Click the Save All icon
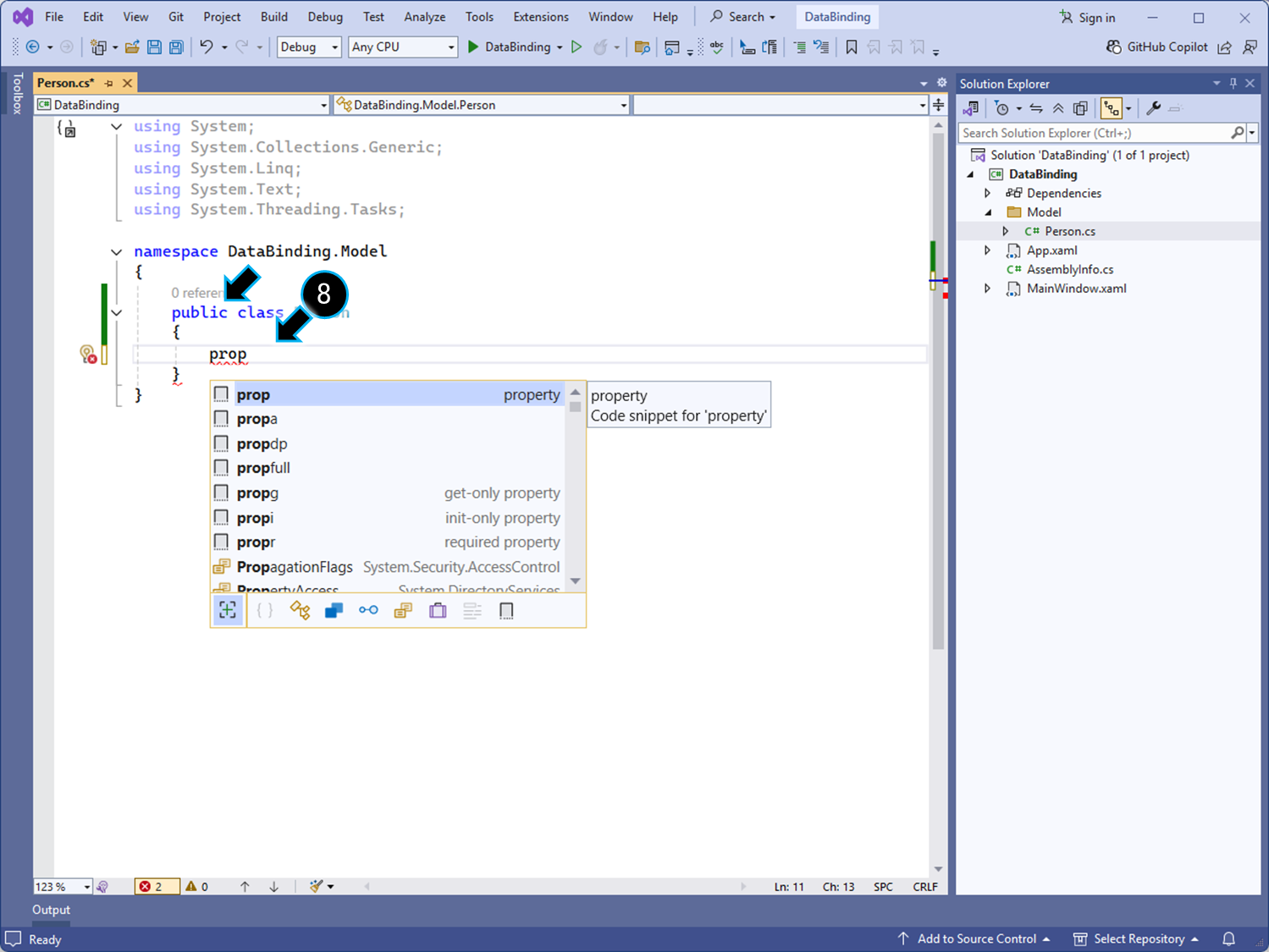Viewport: 1269px width, 952px height. click(x=176, y=47)
